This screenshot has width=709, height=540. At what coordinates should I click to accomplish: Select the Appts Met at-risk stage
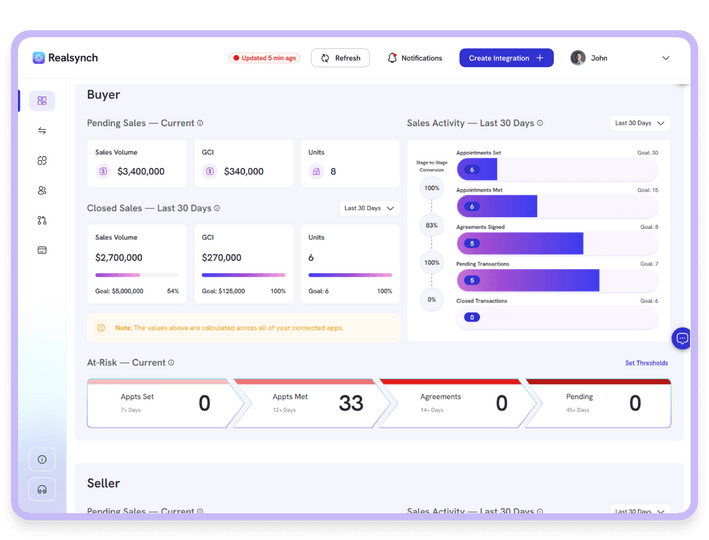pyautogui.click(x=305, y=403)
